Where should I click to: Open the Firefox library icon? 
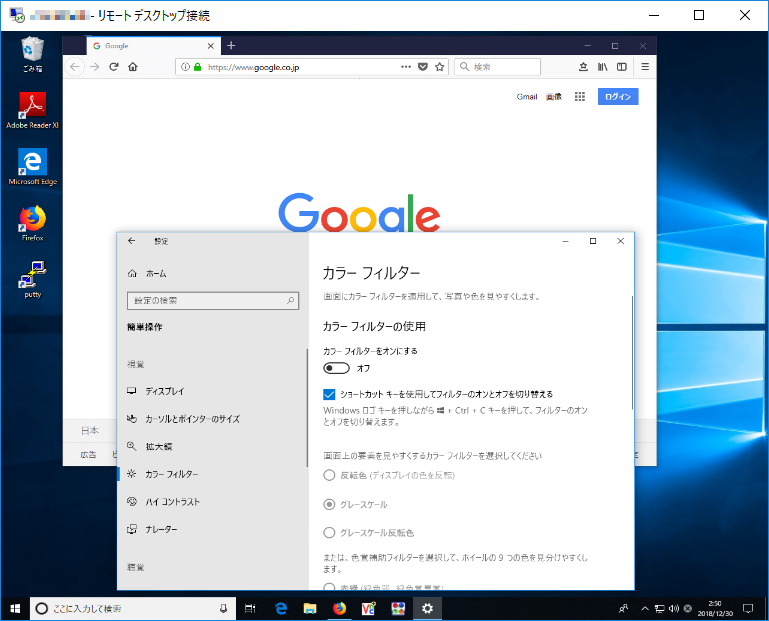602,67
